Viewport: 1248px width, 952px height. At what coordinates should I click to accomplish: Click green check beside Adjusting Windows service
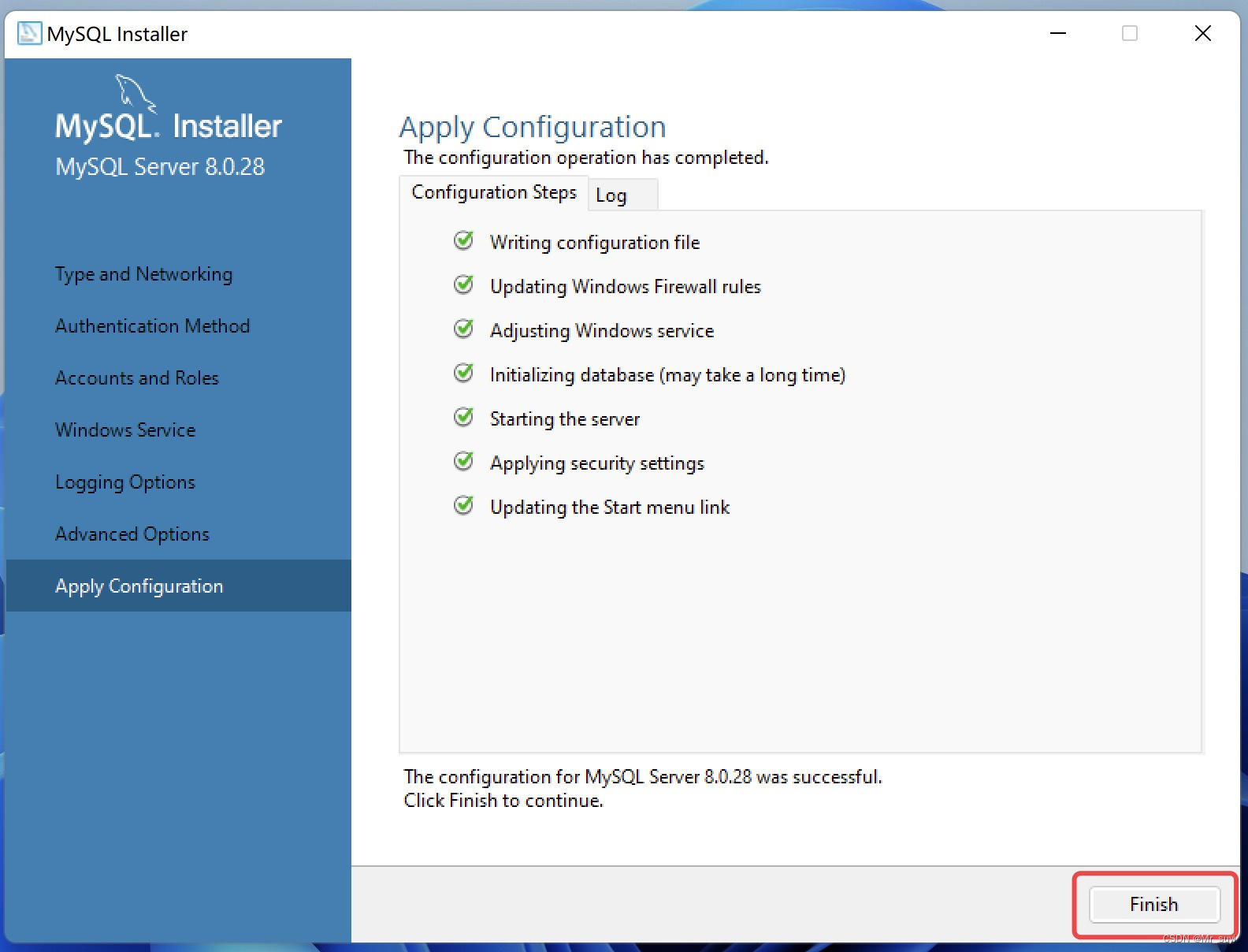click(464, 329)
